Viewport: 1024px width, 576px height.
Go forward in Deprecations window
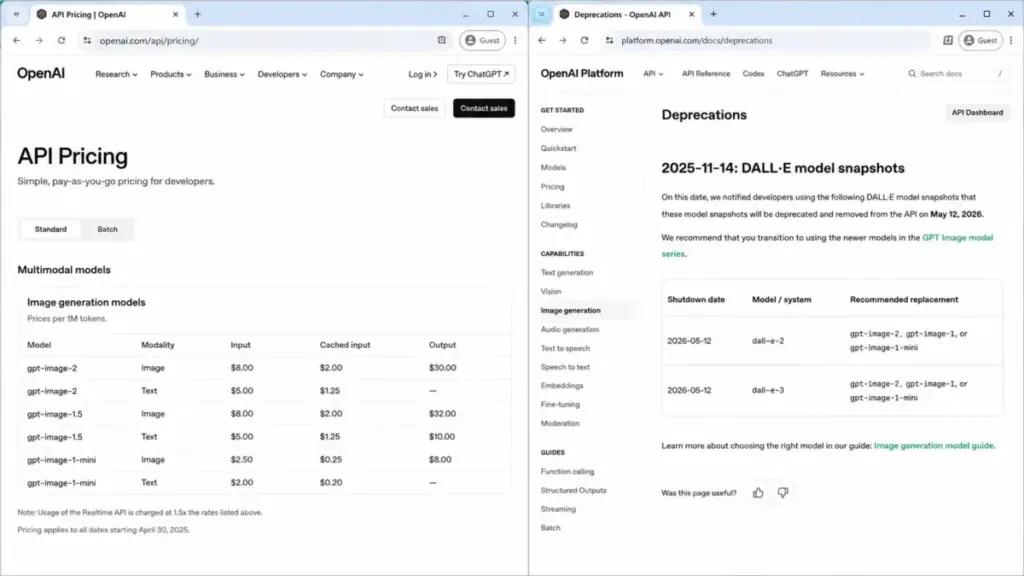click(x=563, y=40)
